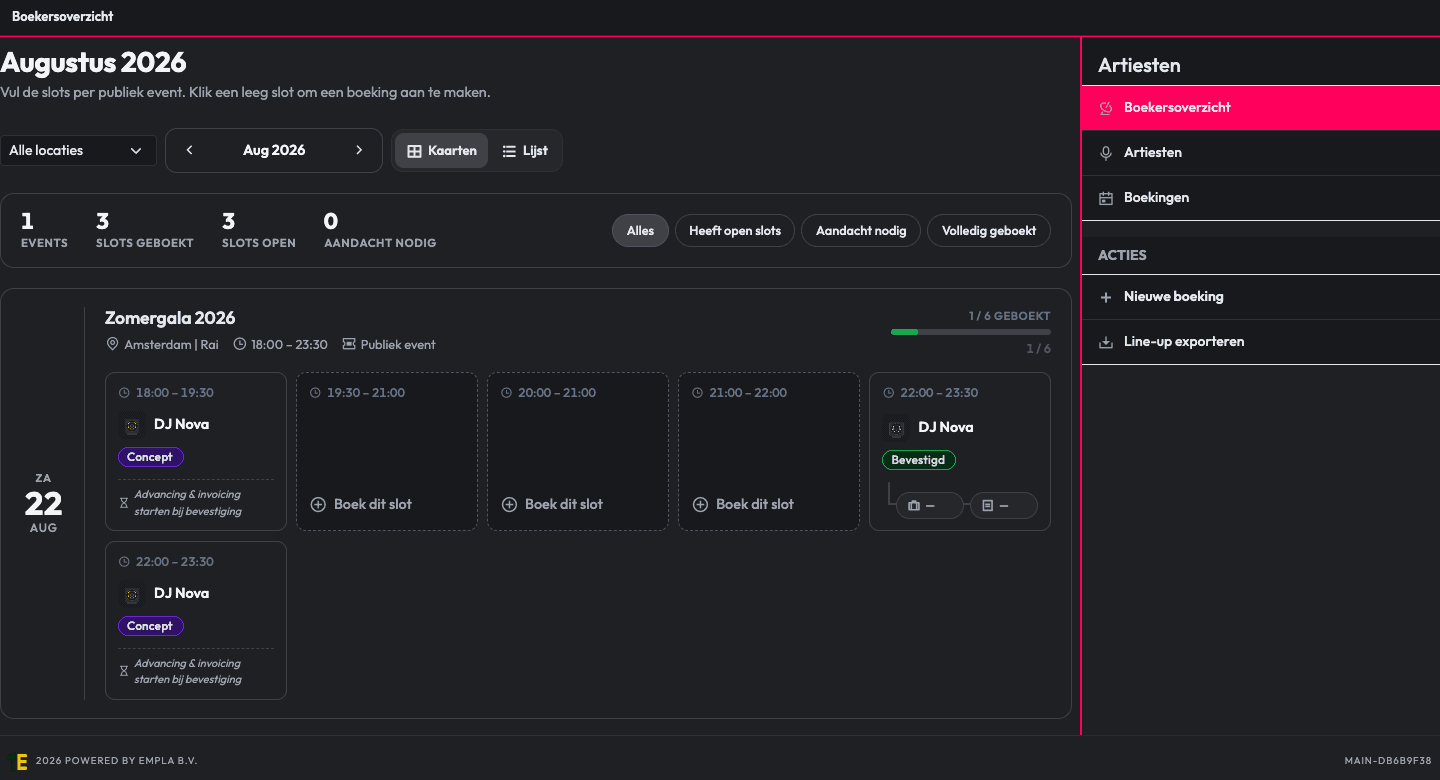This screenshot has height=780, width=1440.
Task: Click the ZA 22 AUG date label
Action: [43, 503]
